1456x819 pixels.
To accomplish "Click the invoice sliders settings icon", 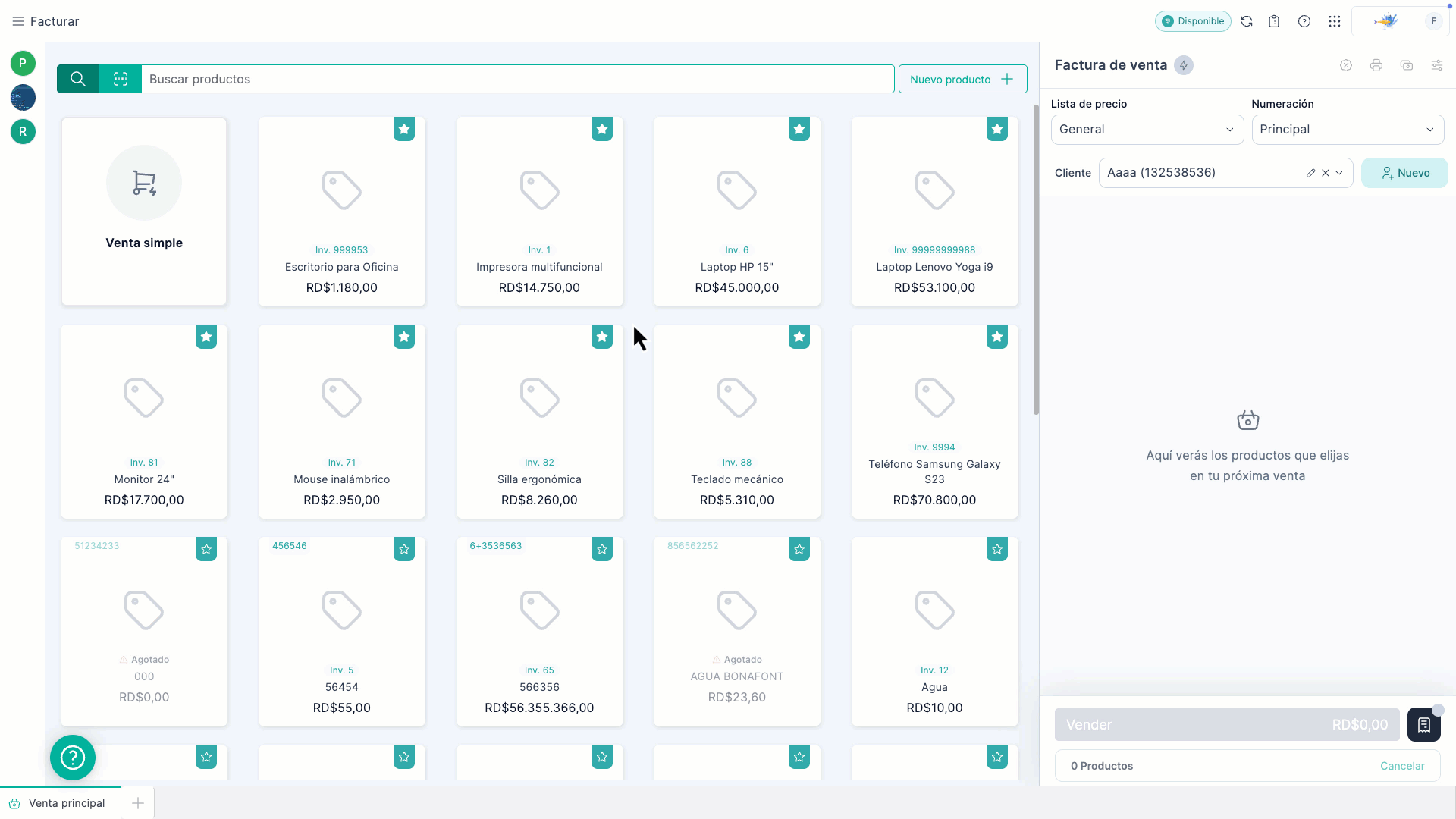I will pos(1436,65).
